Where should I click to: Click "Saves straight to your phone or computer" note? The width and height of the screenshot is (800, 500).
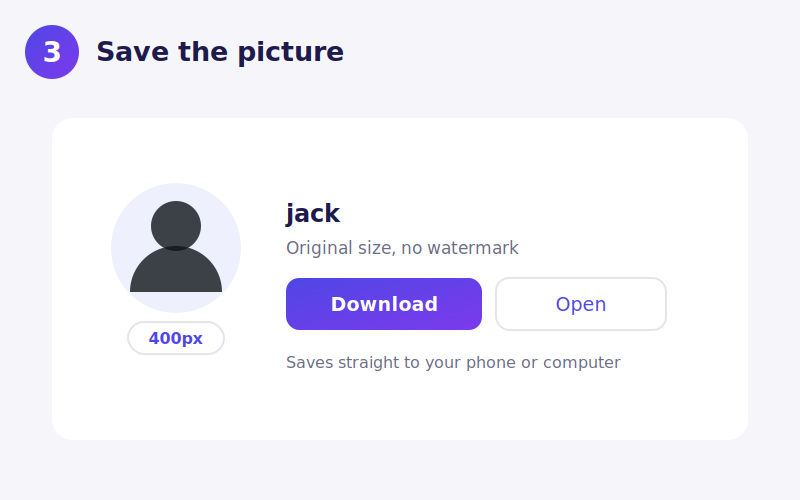(453, 363)
